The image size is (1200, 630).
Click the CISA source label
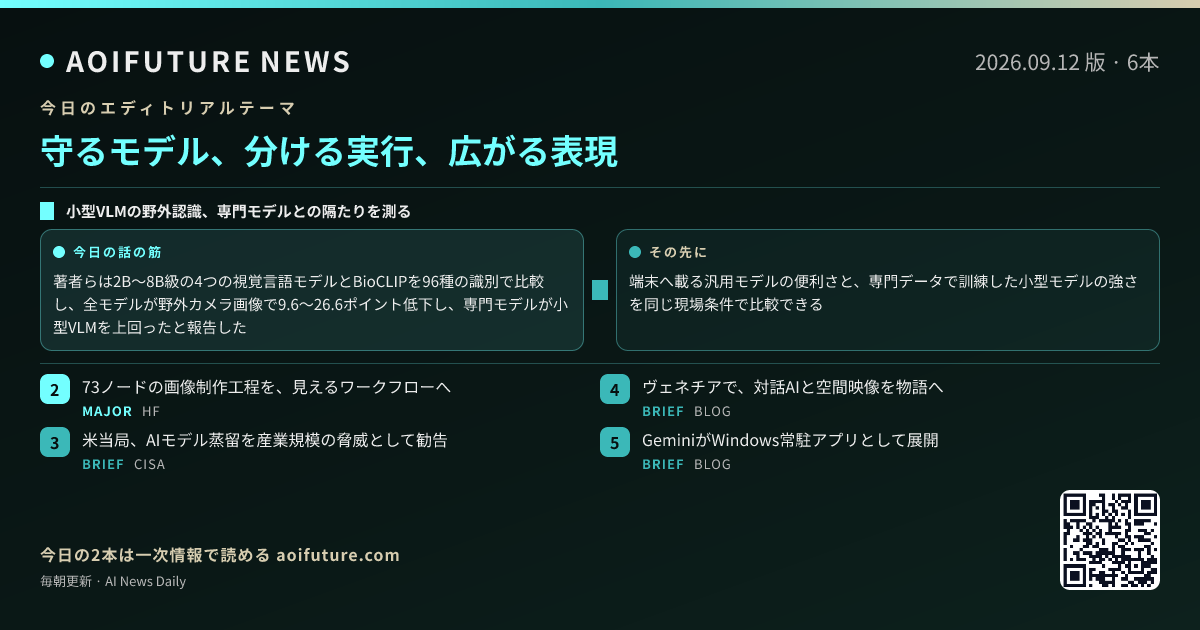150,464
